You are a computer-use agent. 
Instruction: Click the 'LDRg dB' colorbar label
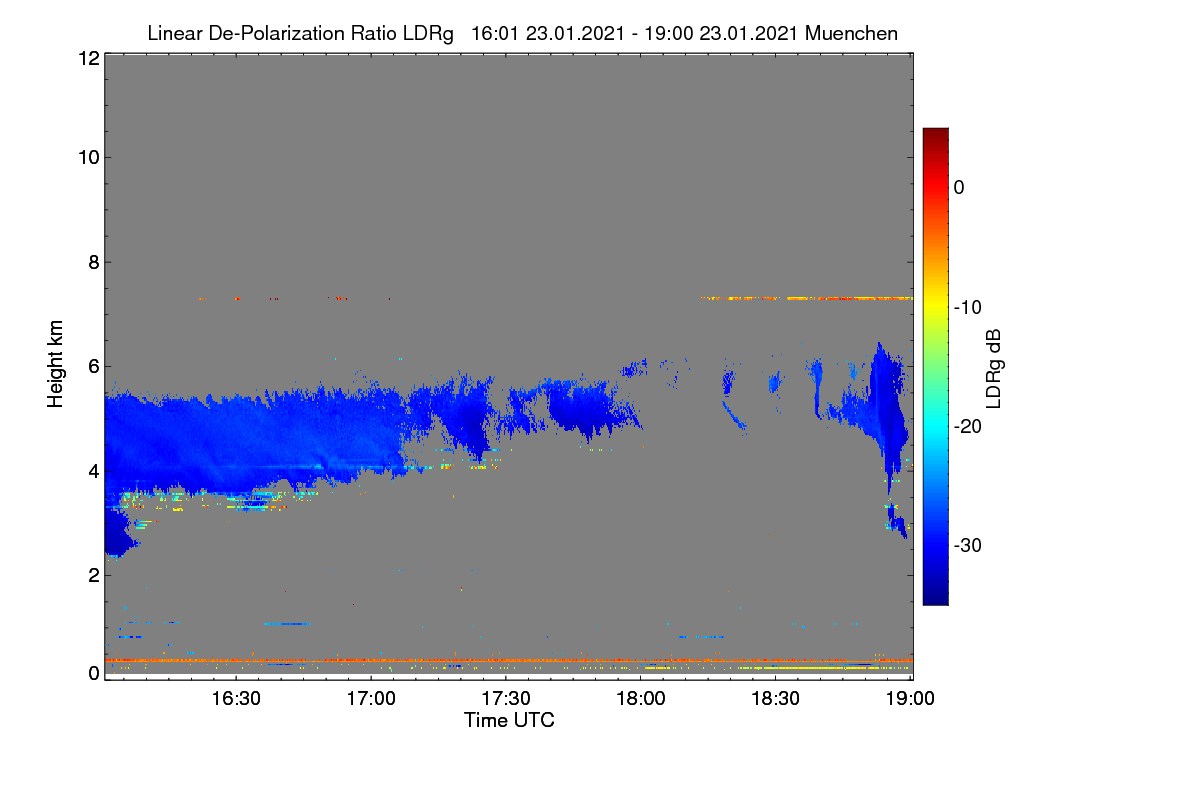pyautogui.click(x=995, y=369)
